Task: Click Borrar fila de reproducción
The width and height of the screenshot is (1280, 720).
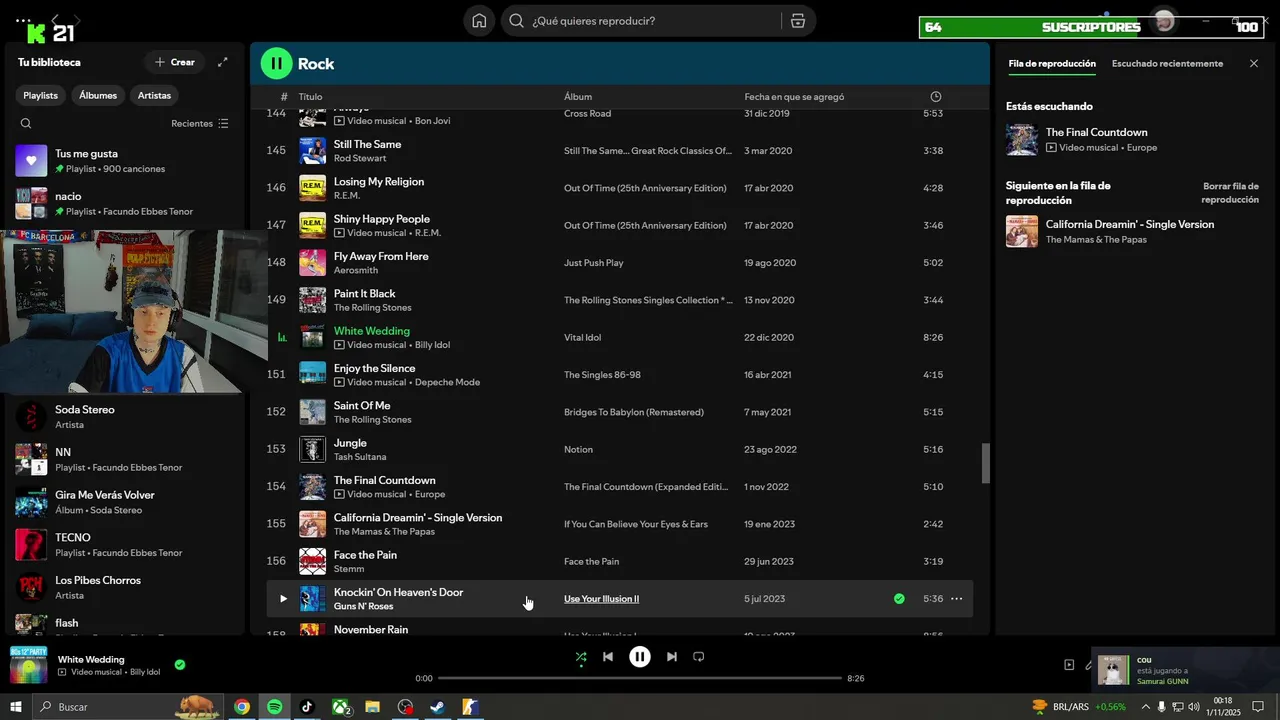Action: pos(1230,193)
